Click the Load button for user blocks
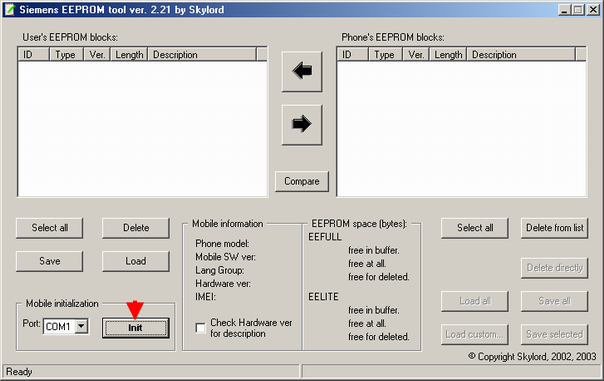 pyautogui.click(x=136, y=261)
